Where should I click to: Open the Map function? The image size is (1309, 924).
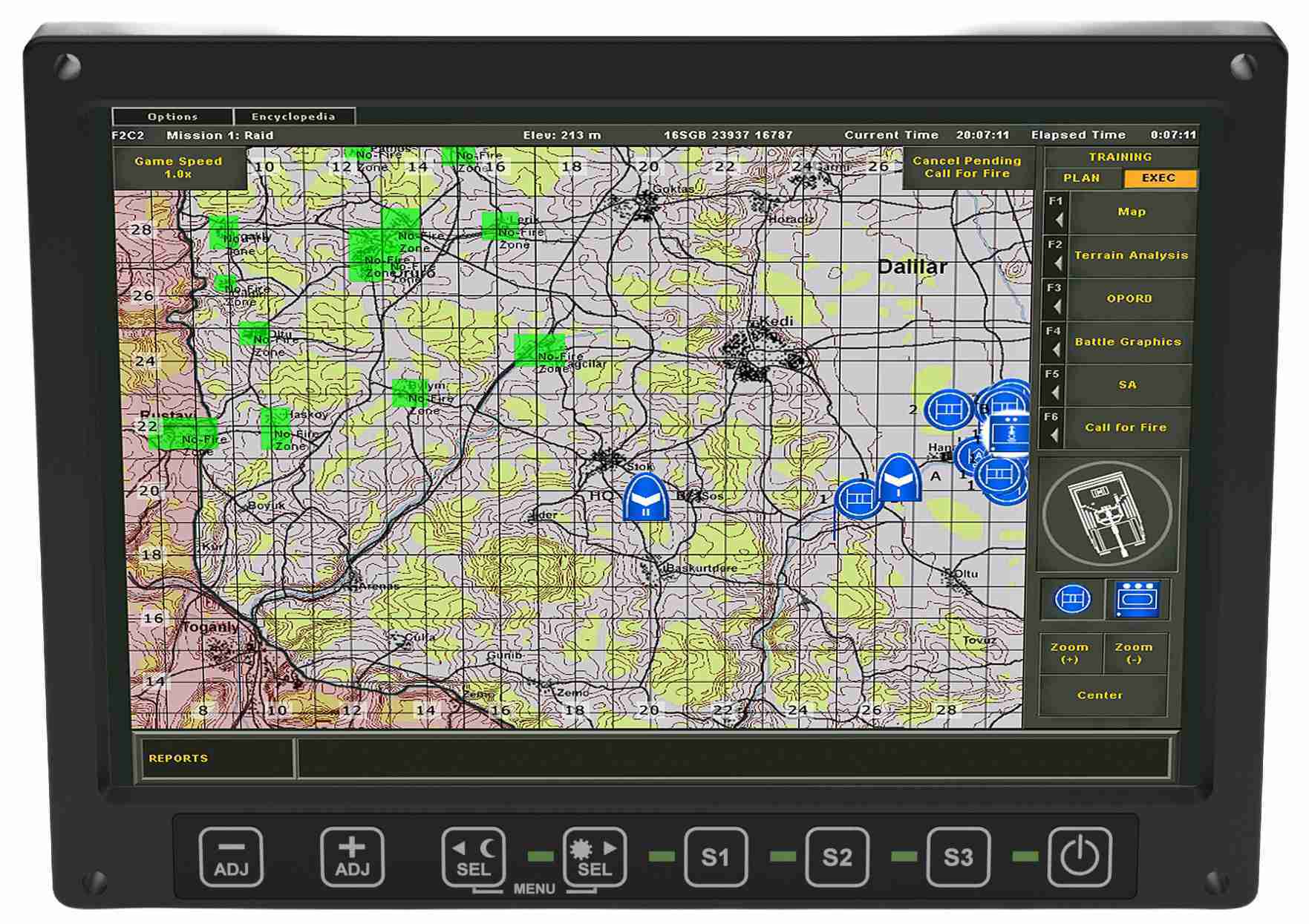(x=1132, y=212)
